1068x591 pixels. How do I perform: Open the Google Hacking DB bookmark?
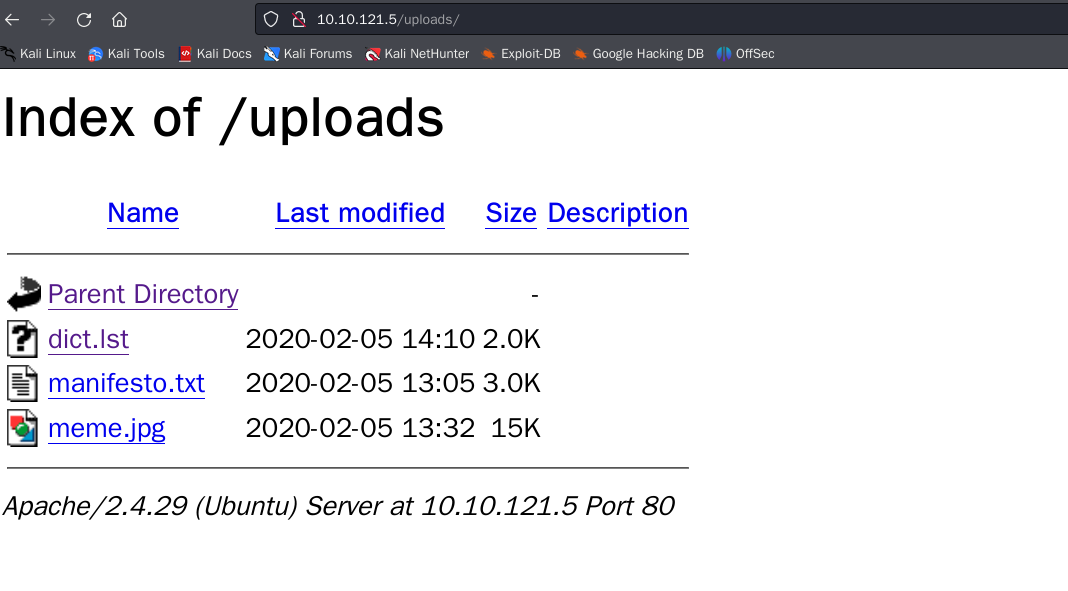pyautogui.click(x=639, y=53)
